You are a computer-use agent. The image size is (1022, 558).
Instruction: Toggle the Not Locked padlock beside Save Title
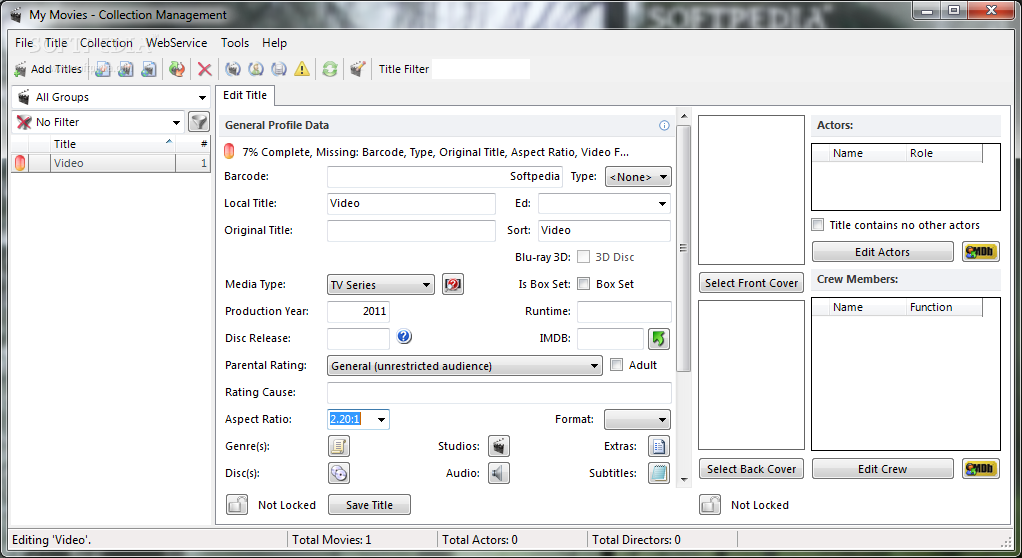pyautogui.click(x=237, y=505)
